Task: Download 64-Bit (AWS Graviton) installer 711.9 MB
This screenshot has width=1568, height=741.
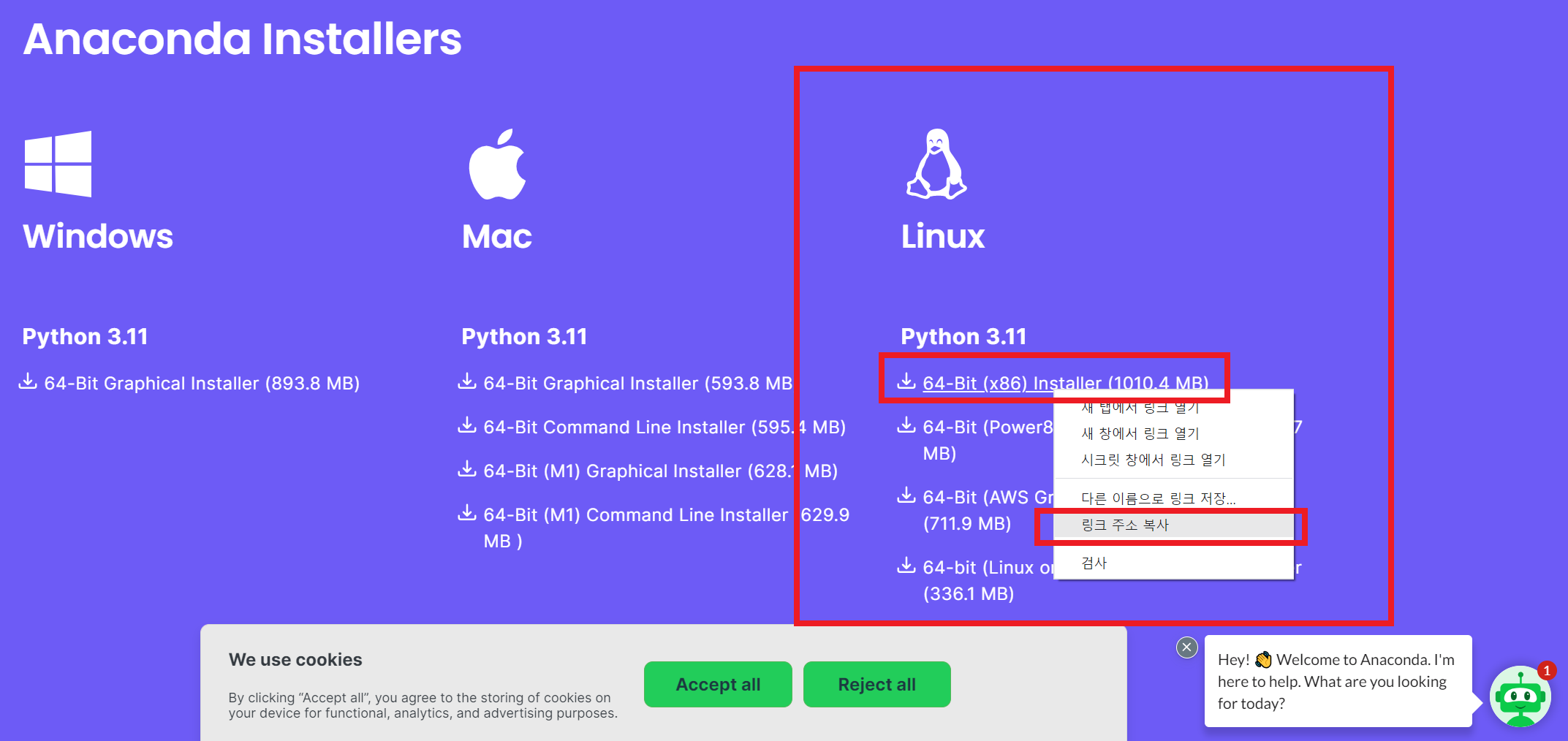Action: click(988, 510)
